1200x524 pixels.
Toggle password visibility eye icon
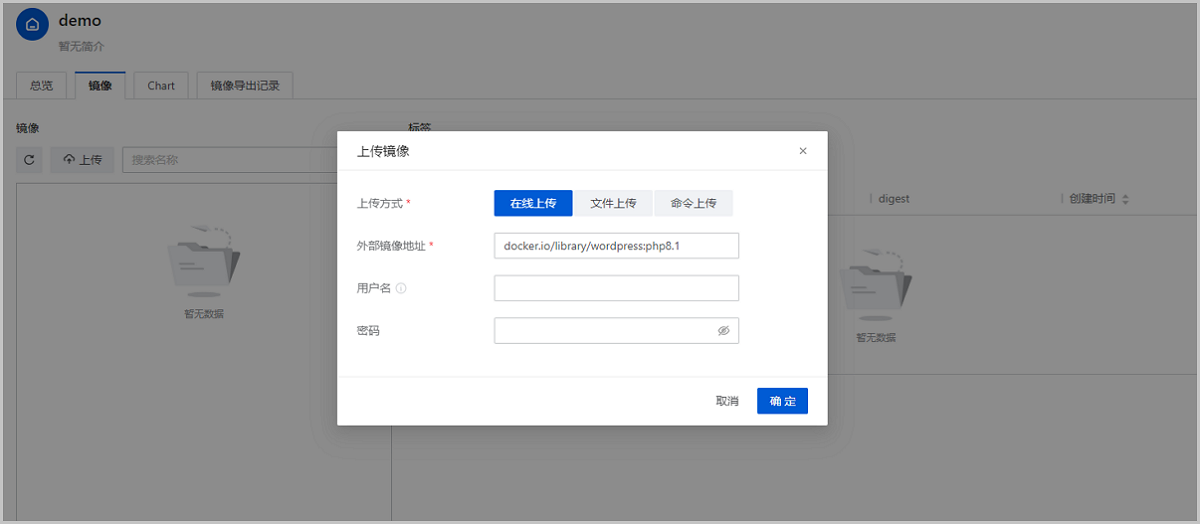pos(723,331)
